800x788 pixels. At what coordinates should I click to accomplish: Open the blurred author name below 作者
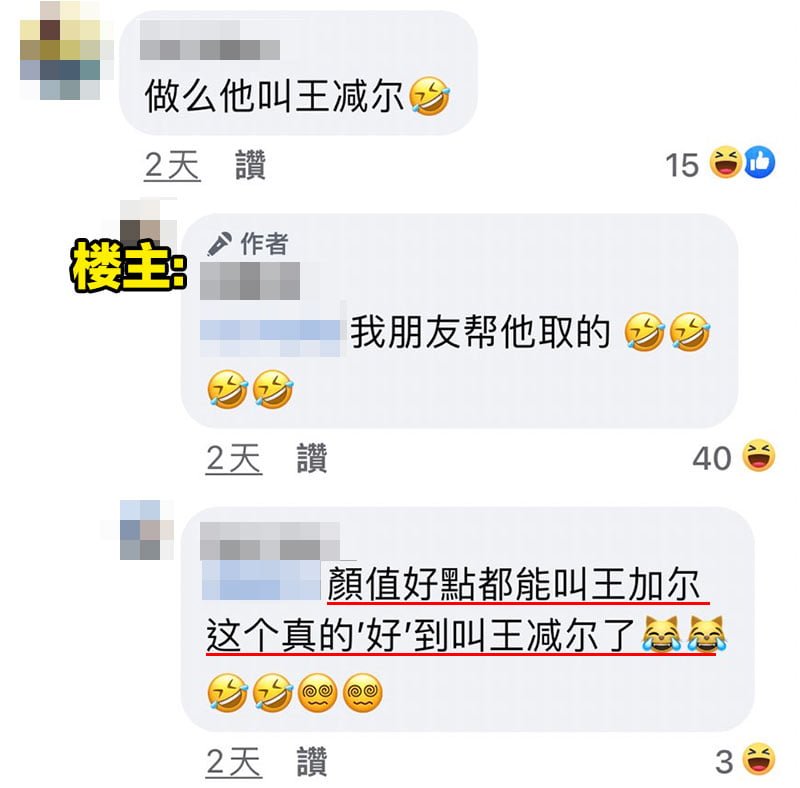click(x=250, y=281)
